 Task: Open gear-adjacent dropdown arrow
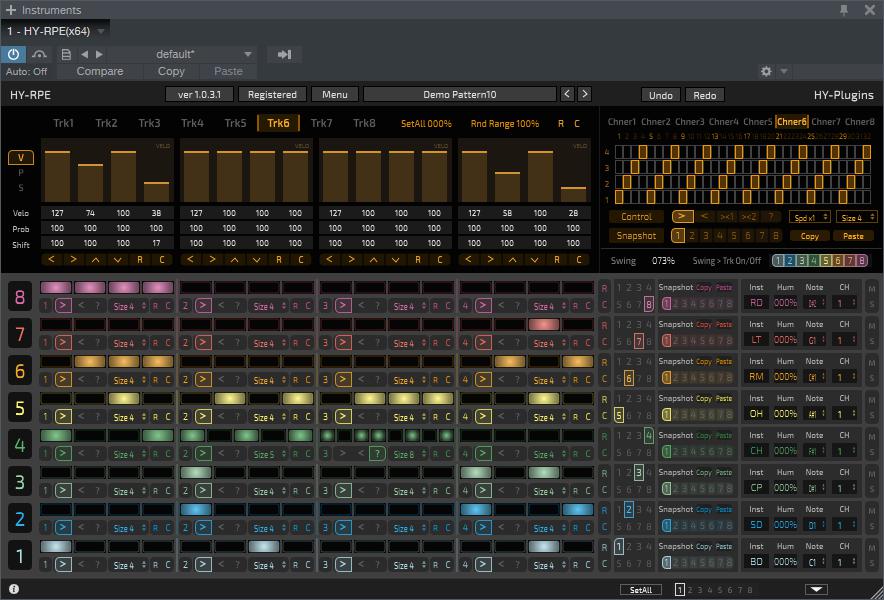(x=784, y=71)
